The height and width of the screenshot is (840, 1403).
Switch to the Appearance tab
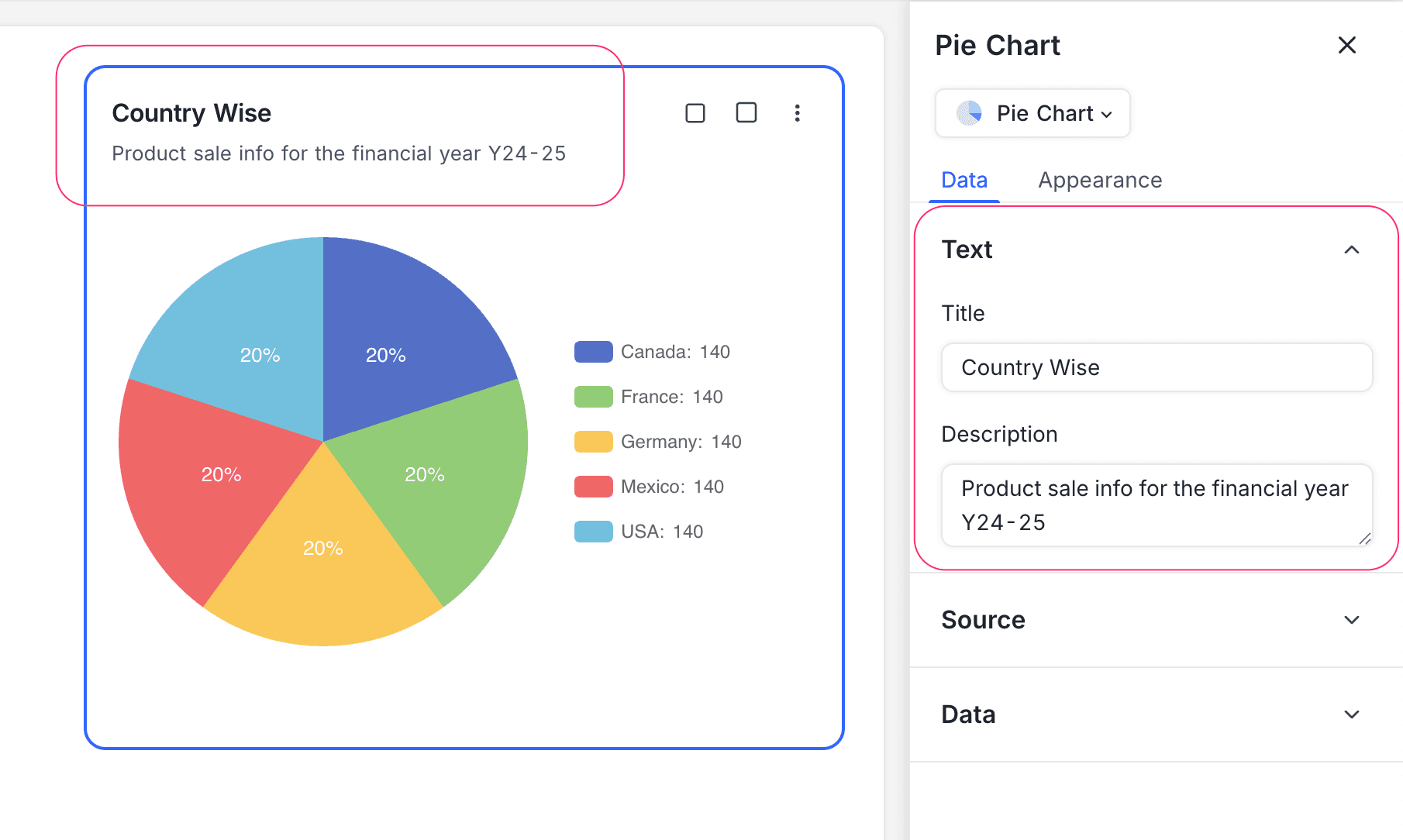[x=1099, y=181]
